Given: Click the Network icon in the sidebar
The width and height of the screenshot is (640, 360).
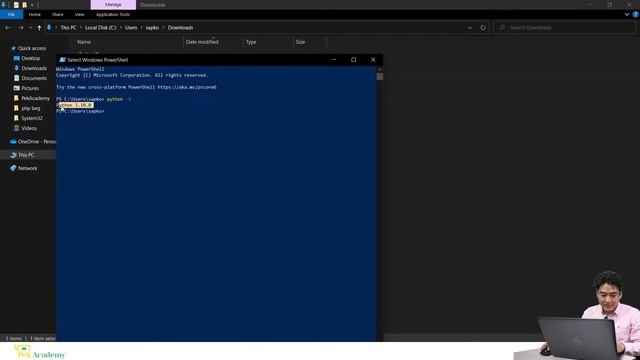Looking at the screenshot, I should 13,168.
